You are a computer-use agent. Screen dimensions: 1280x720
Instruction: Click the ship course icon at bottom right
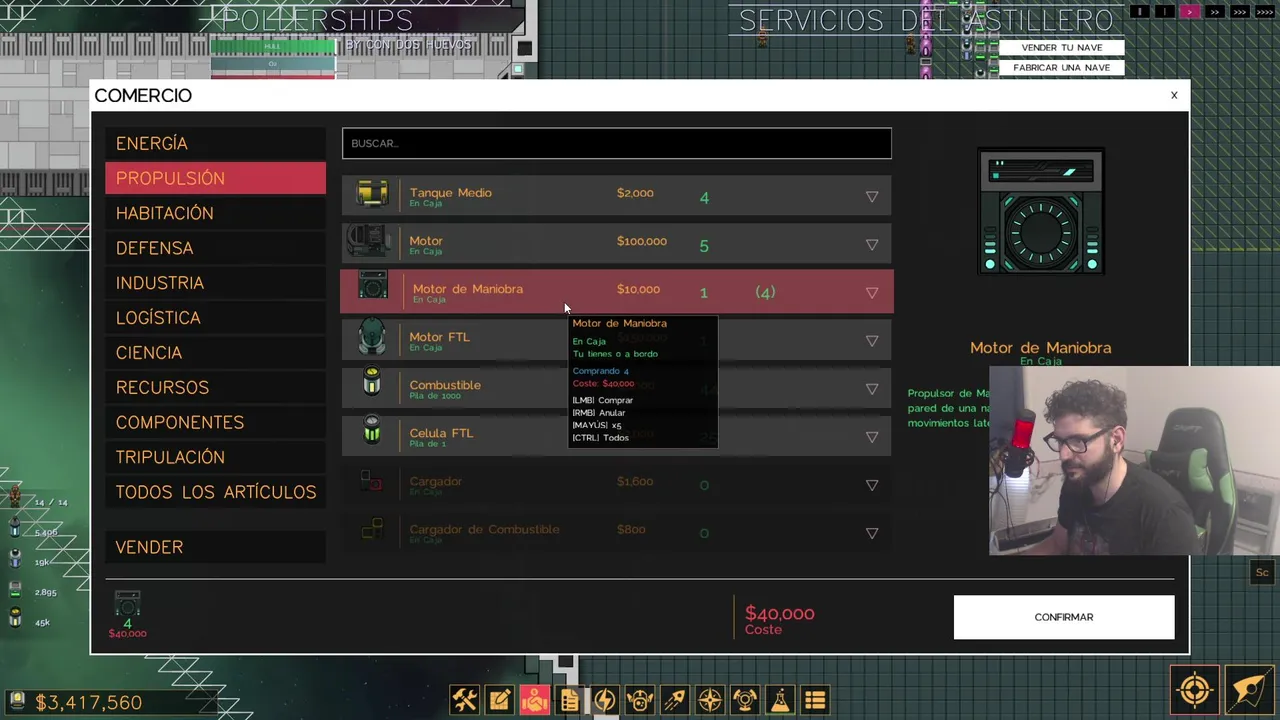click(x=1248, y=690)
